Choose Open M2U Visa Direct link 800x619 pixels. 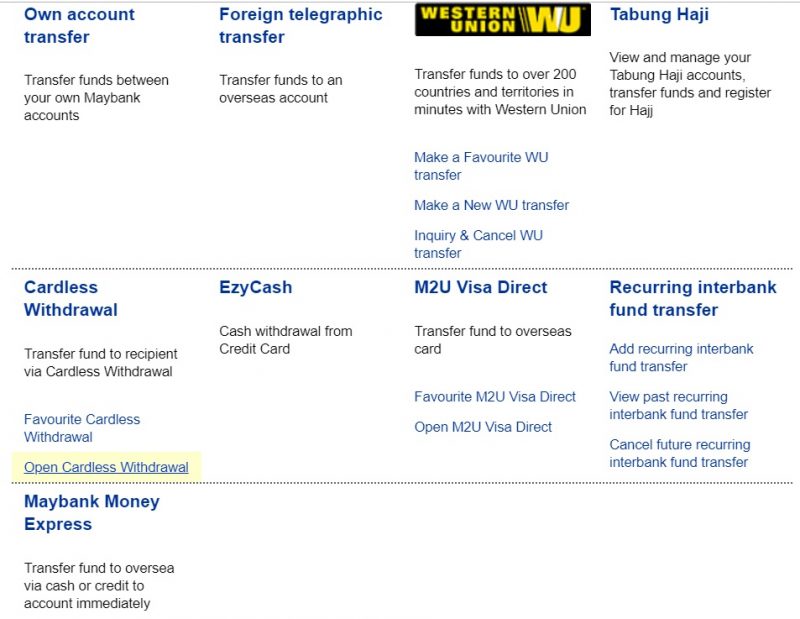(483, 427)
